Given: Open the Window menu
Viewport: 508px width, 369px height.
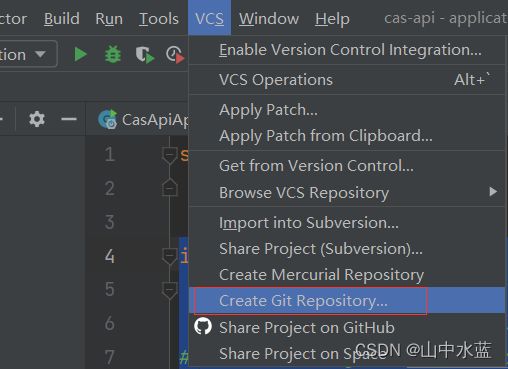Looking at the screenshot, I should click(x=269, y=19).
